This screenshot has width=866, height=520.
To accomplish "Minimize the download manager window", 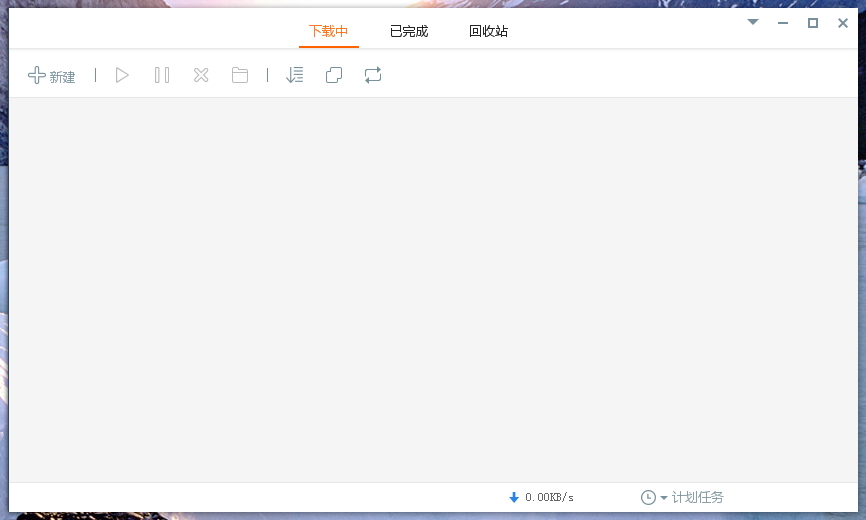I will click(x=783, y=23).
